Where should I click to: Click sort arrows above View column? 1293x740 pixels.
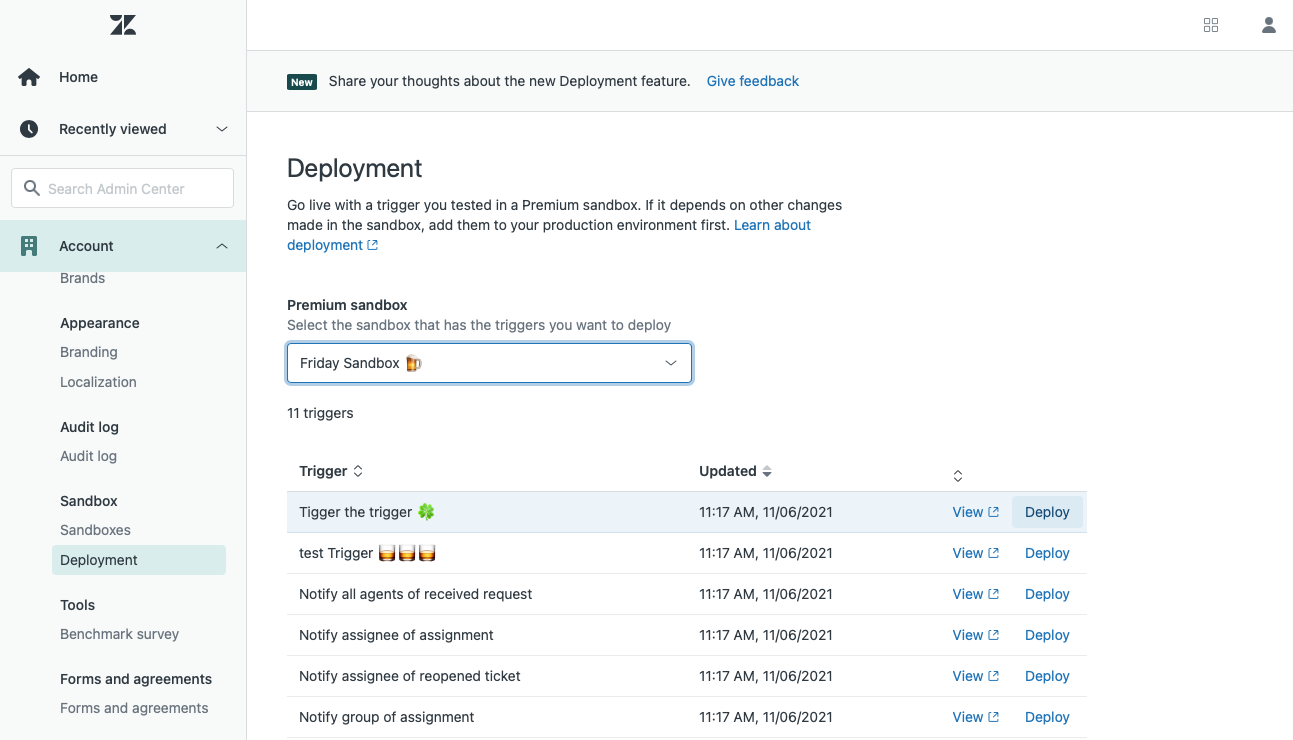coord(957,476)
